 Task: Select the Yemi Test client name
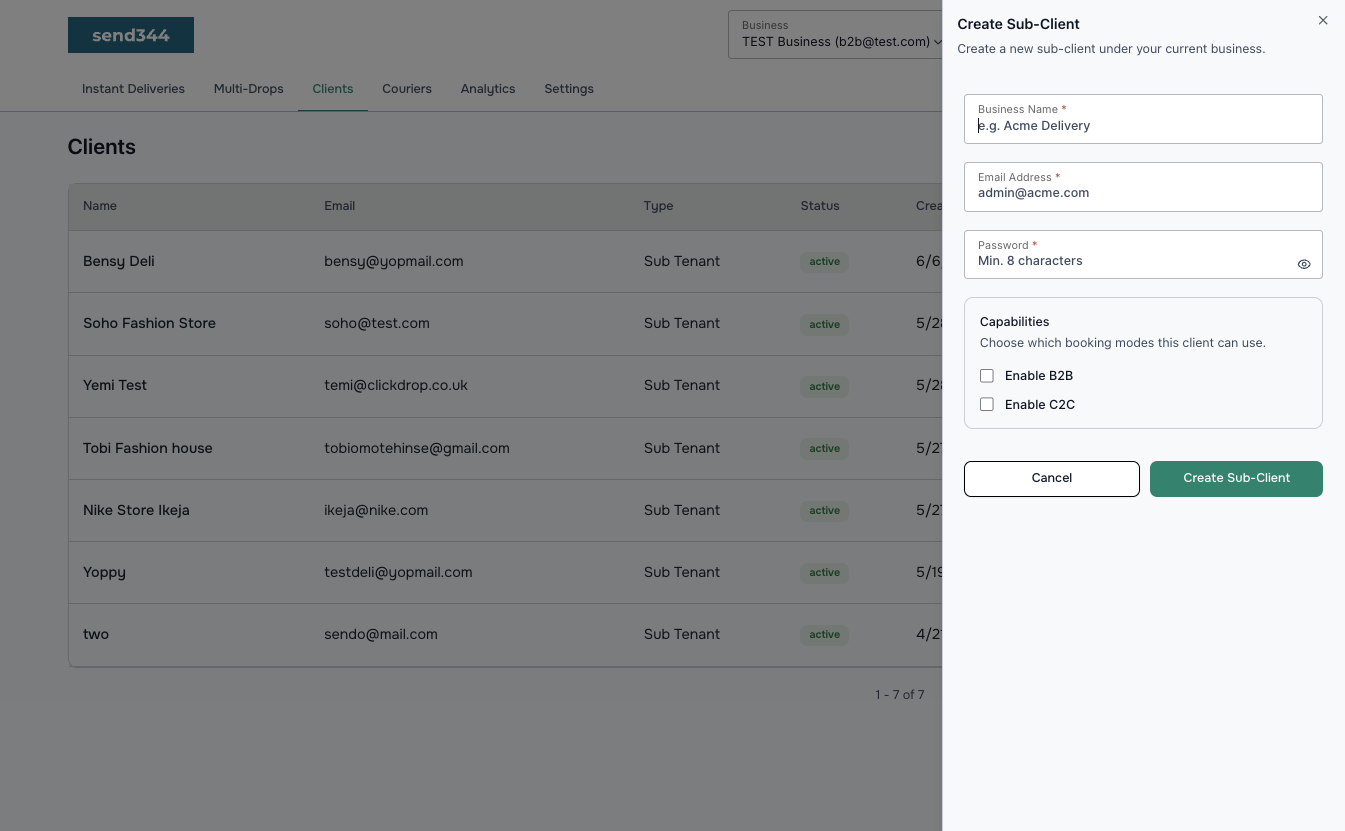click(115, 385)
